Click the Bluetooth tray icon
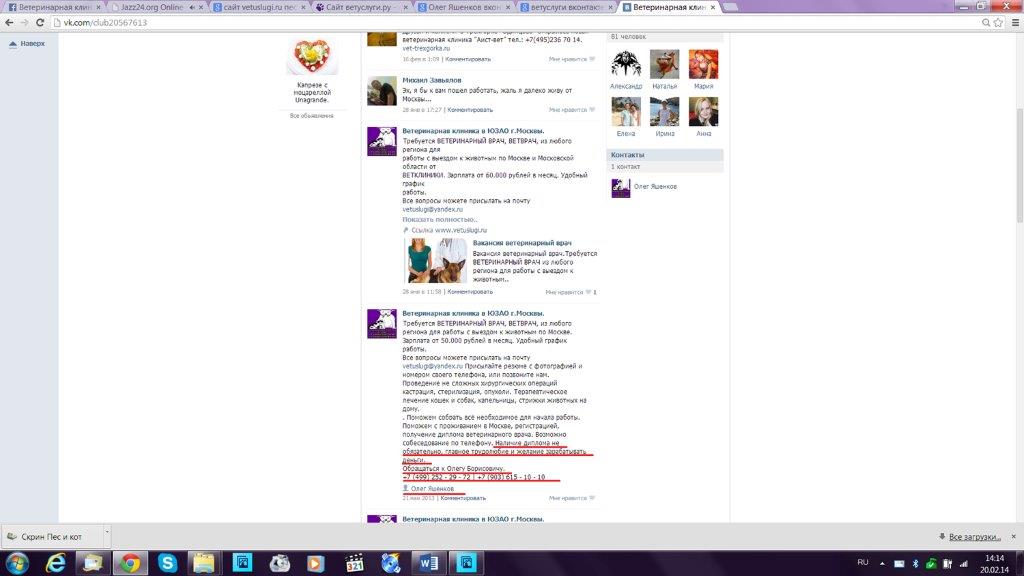Image resolution: width=1024 pixels, height=576 pixels. click(x=916, y=563)
